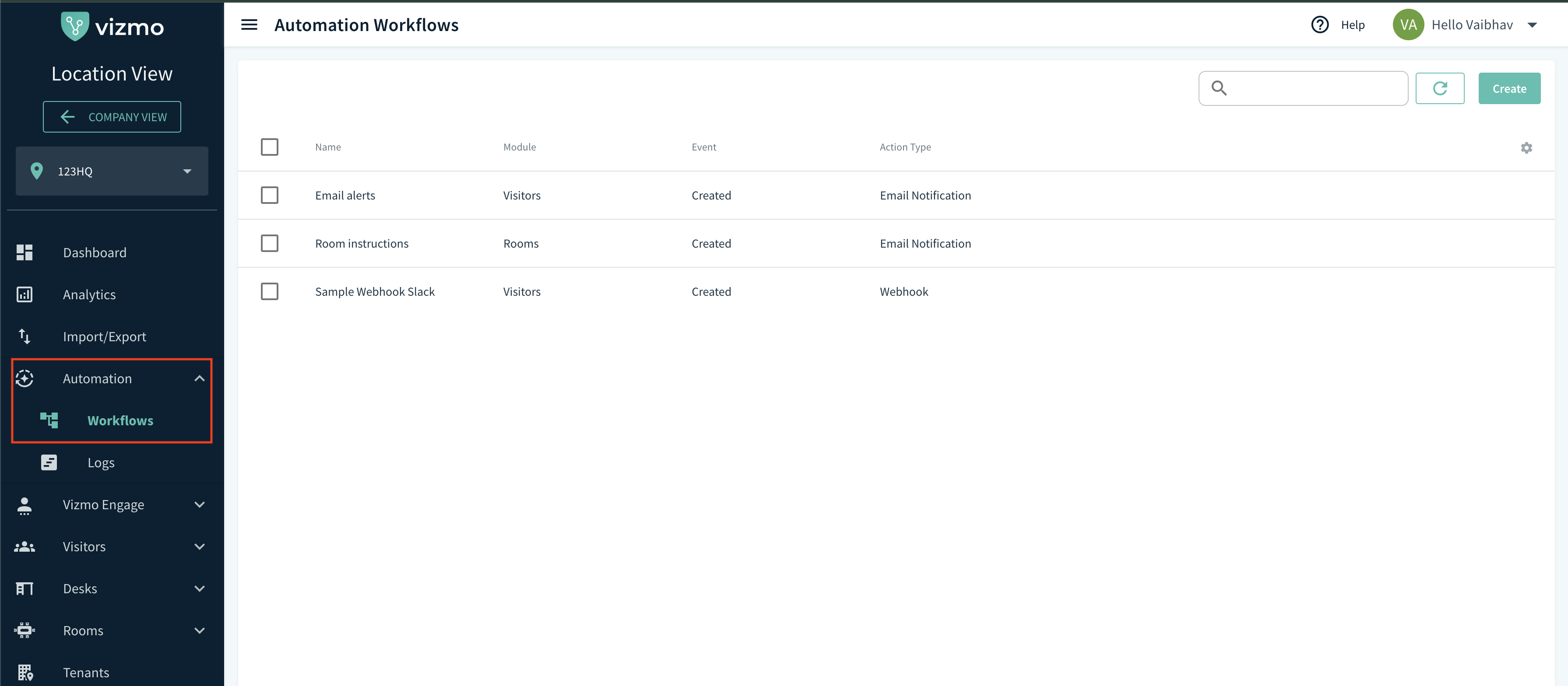
Task: Click the refresh icon button
Action: point(1440,89)
